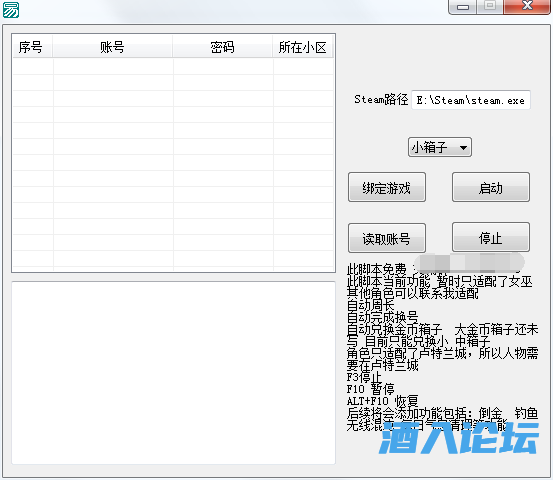Click the Steam路径 label
The width and height of the screenshot is (553, 480).
pyautogui.click(x=381, y=99)
